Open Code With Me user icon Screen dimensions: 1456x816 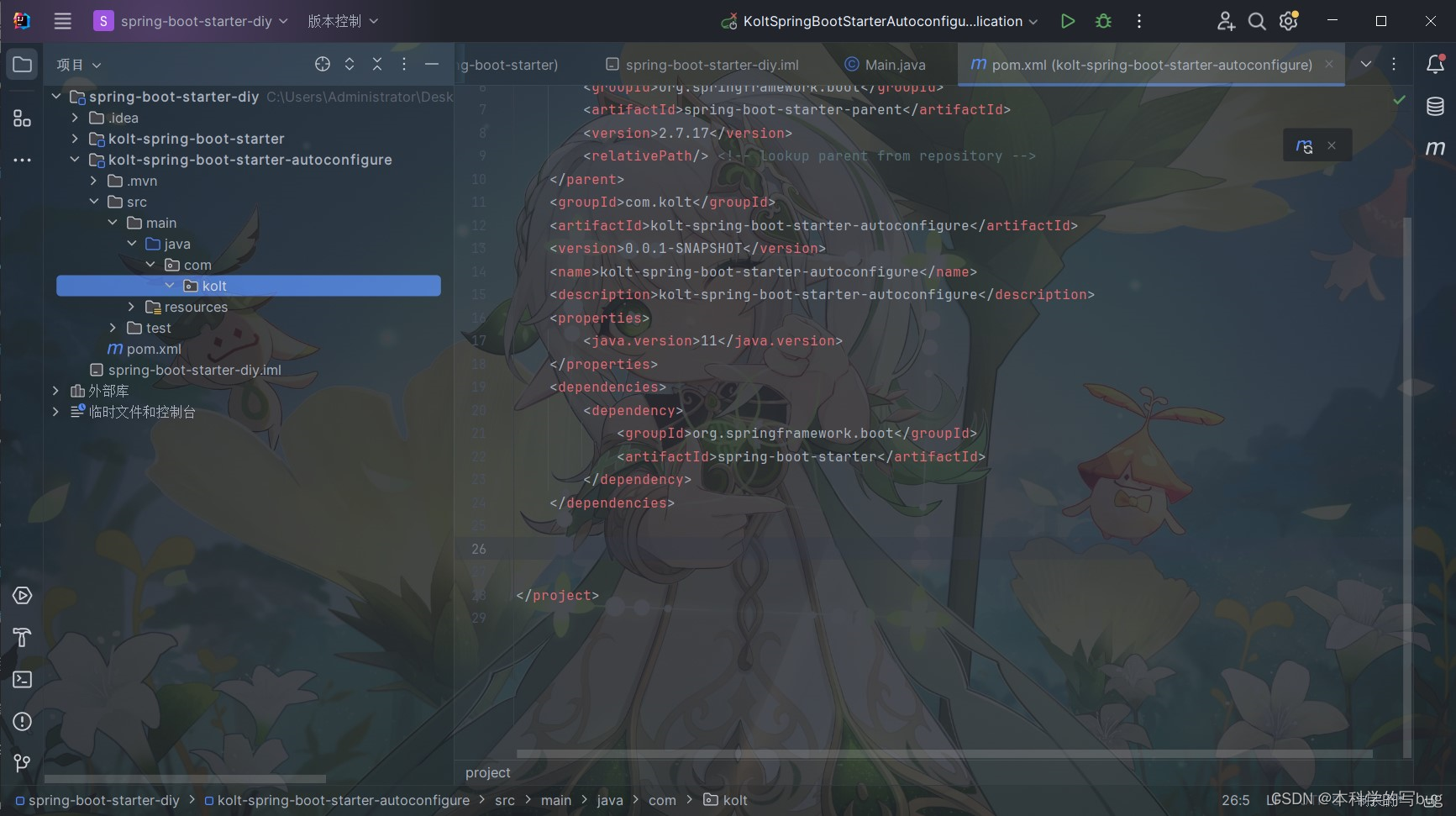click(x=1226, y=21)
